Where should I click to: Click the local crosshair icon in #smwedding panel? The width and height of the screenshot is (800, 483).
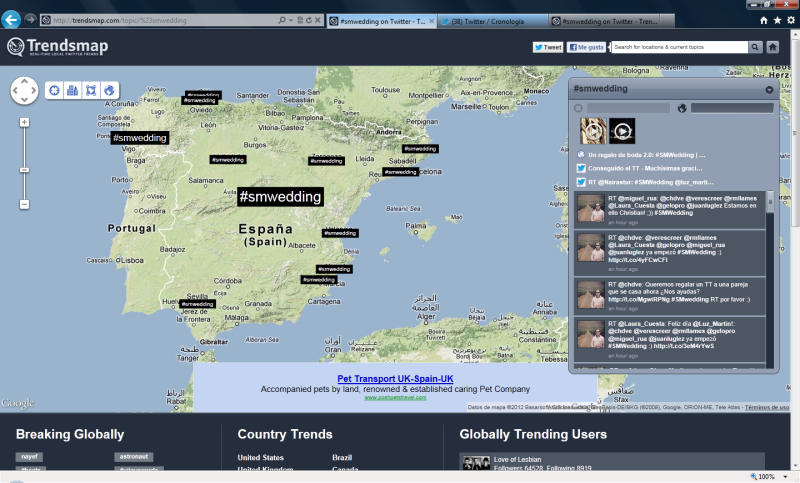pos(578,108)
